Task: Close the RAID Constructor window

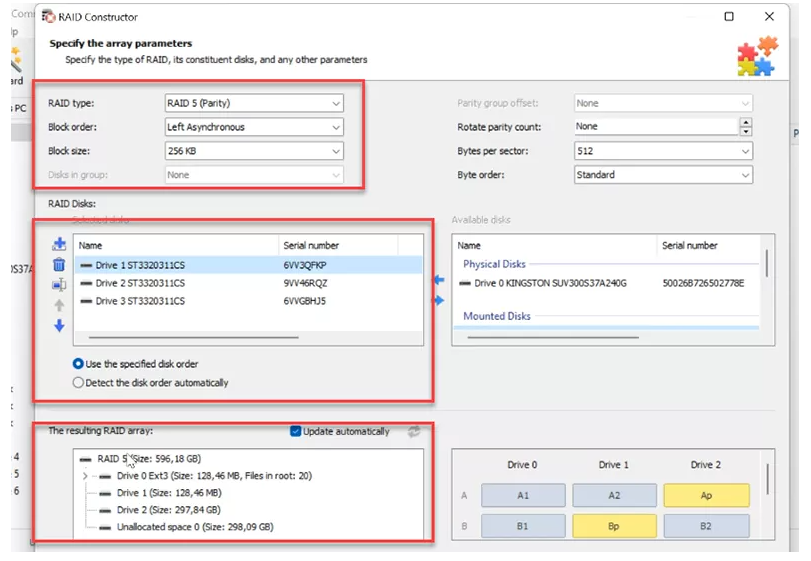Action: point(769,17)
